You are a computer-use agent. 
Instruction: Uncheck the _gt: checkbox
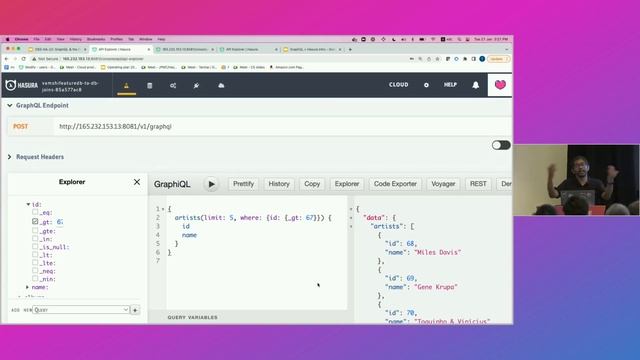pyautogui.click(x=35, y=221)
